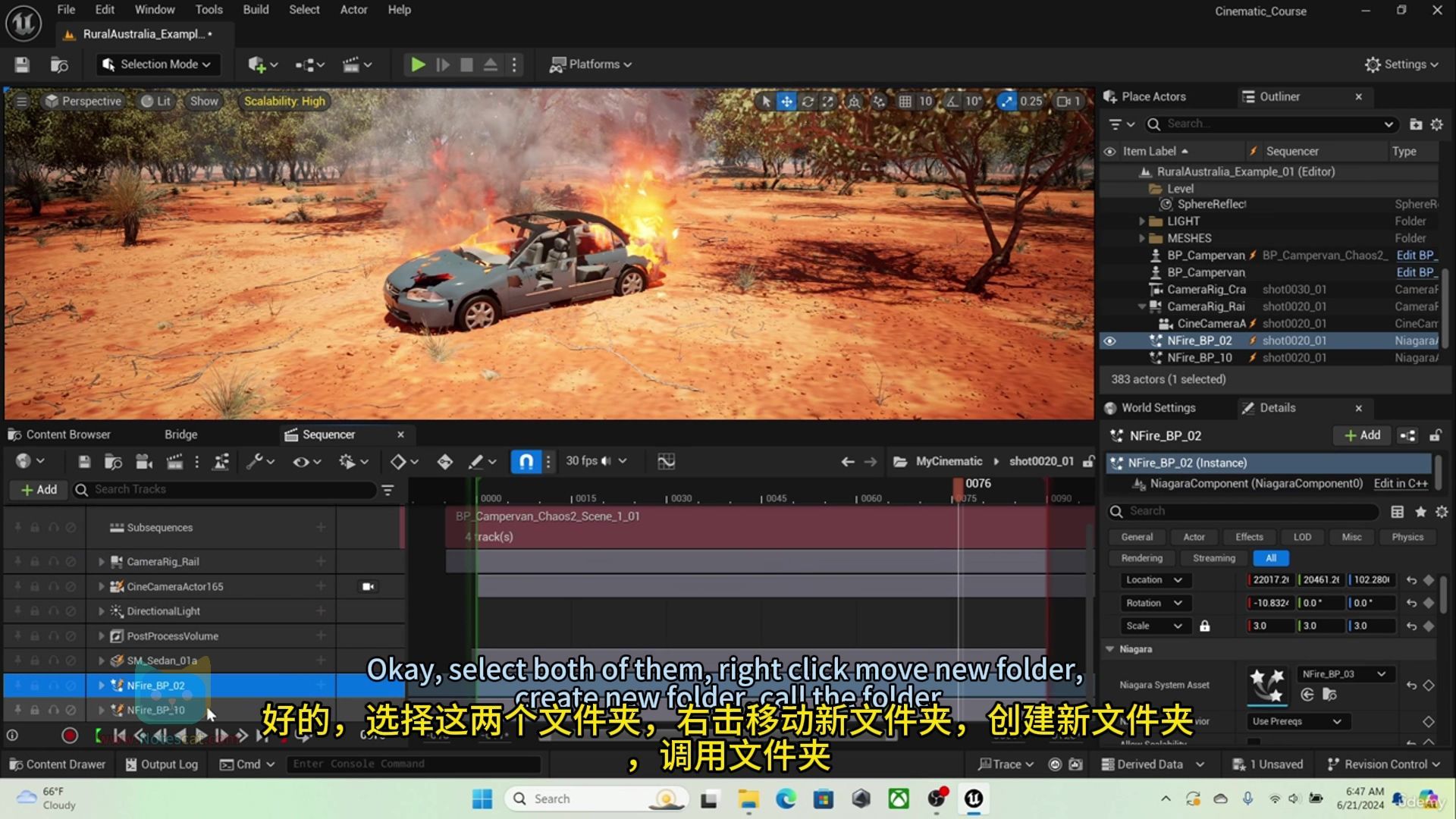Open key options diamond dropdown in the Sequencer
1456x819 pixels.
click(404, 461)
